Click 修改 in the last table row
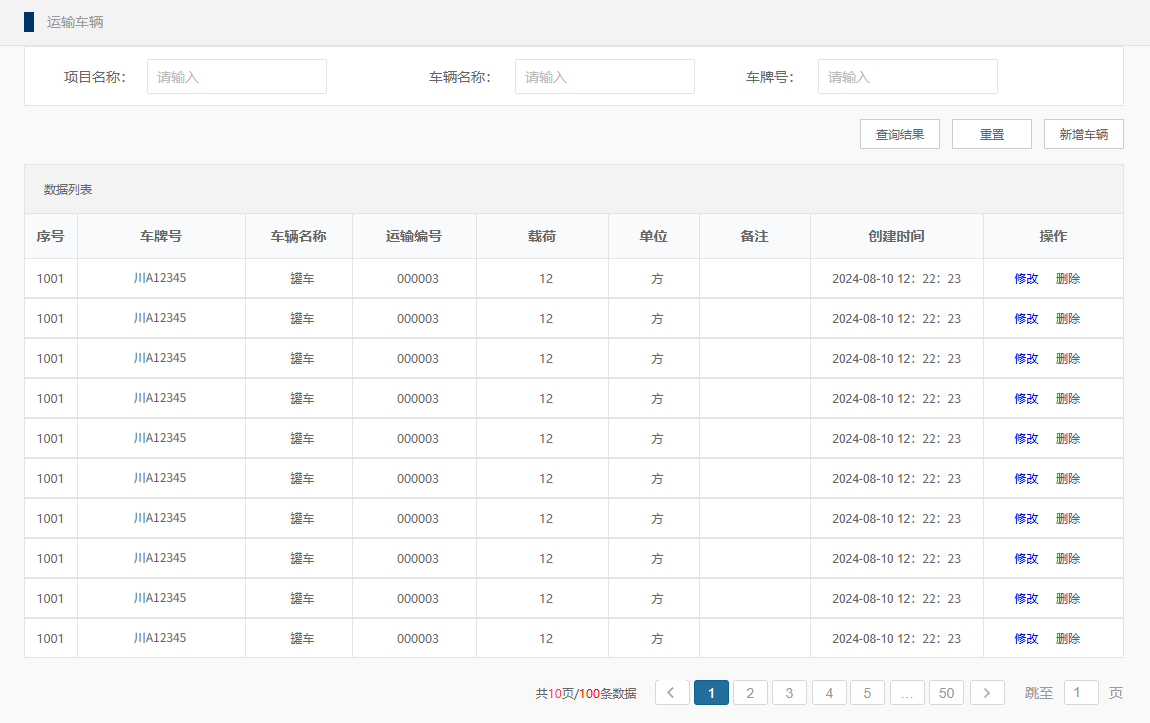 click(x=1026, y=639)
